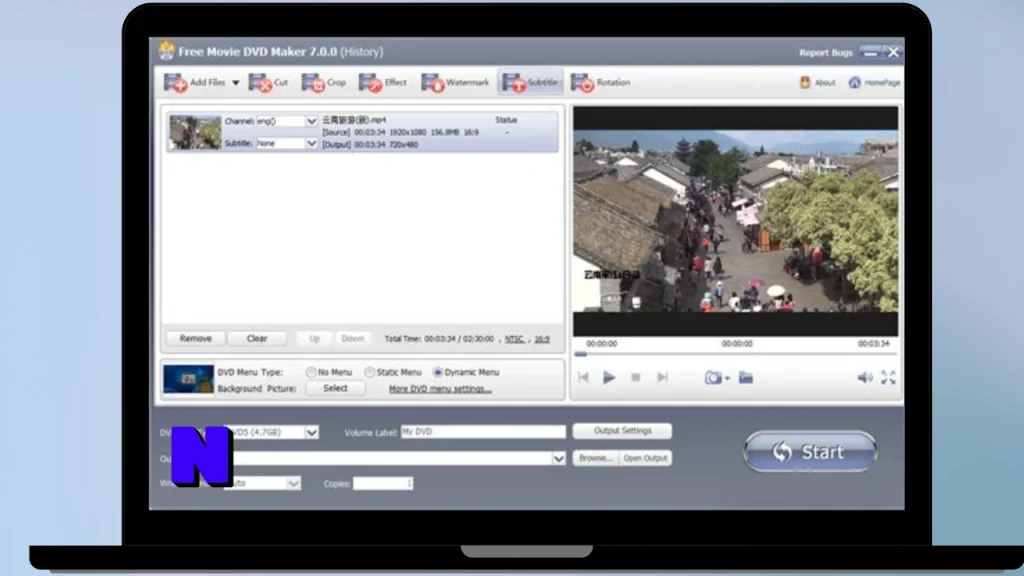1024x576 pixels.
Task: Play the video preview
Action: pos(609,377)
